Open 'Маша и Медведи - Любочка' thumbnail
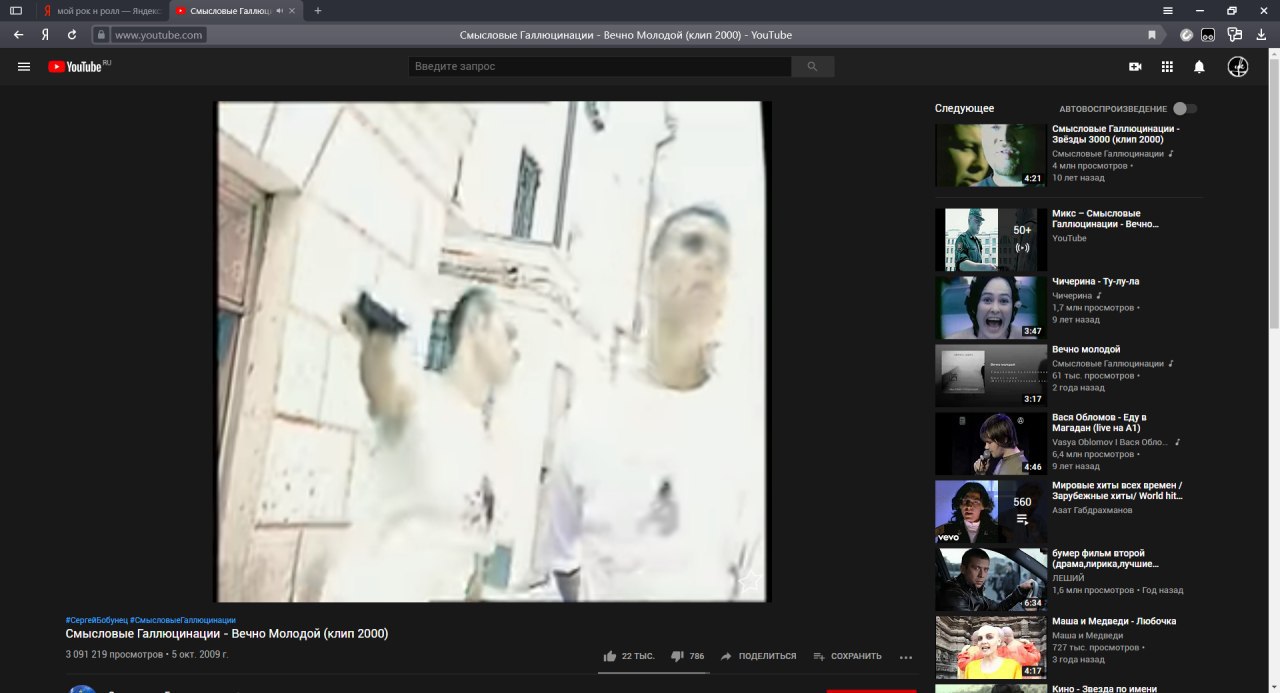The image size is (1280, 693). [990, 647]
